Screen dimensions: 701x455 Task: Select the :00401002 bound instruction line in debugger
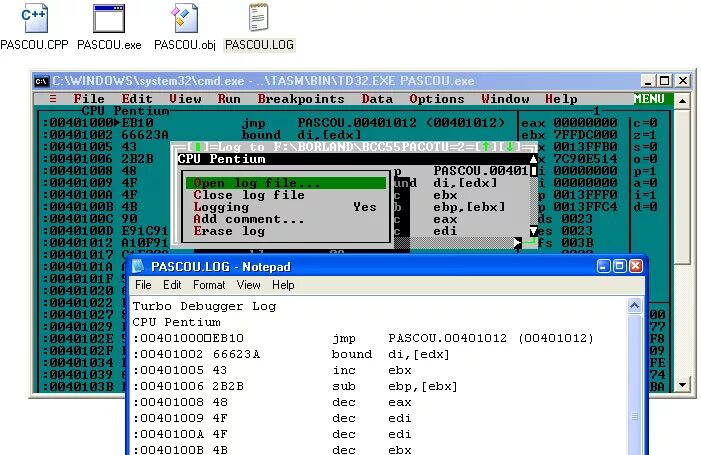(x=202, y=135)
